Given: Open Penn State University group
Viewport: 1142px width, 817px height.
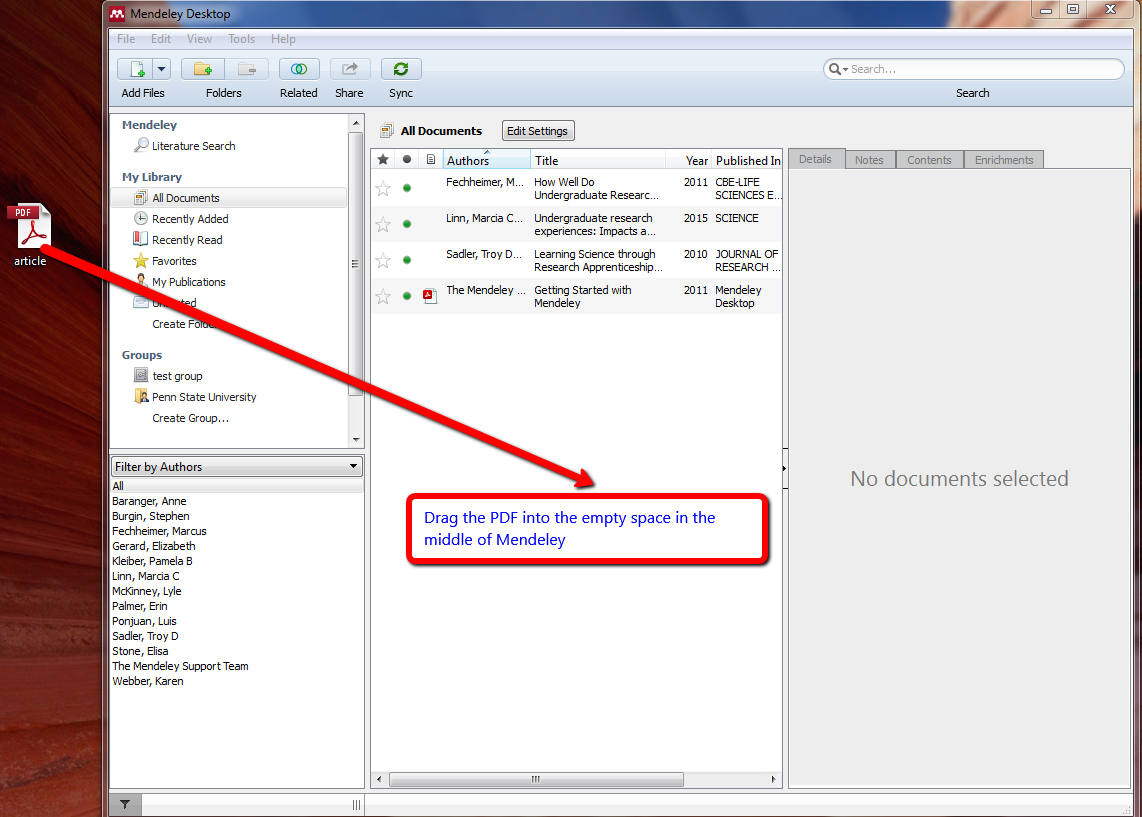Looking at the screenshot, I should [195, 397].
